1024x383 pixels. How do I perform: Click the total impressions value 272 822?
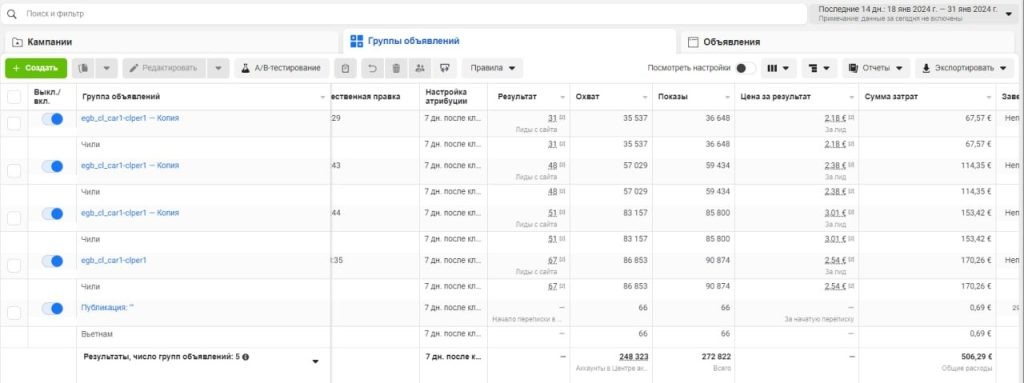point(716,357)
